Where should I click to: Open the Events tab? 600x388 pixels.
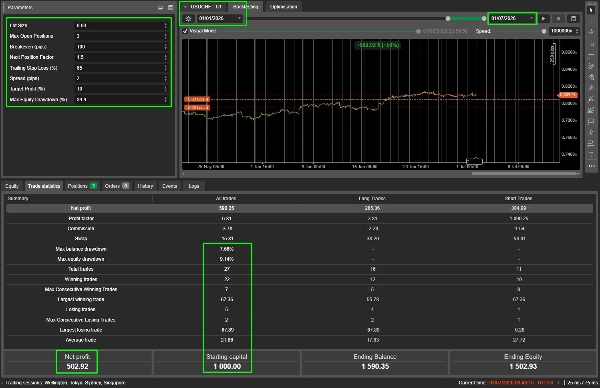170,186
